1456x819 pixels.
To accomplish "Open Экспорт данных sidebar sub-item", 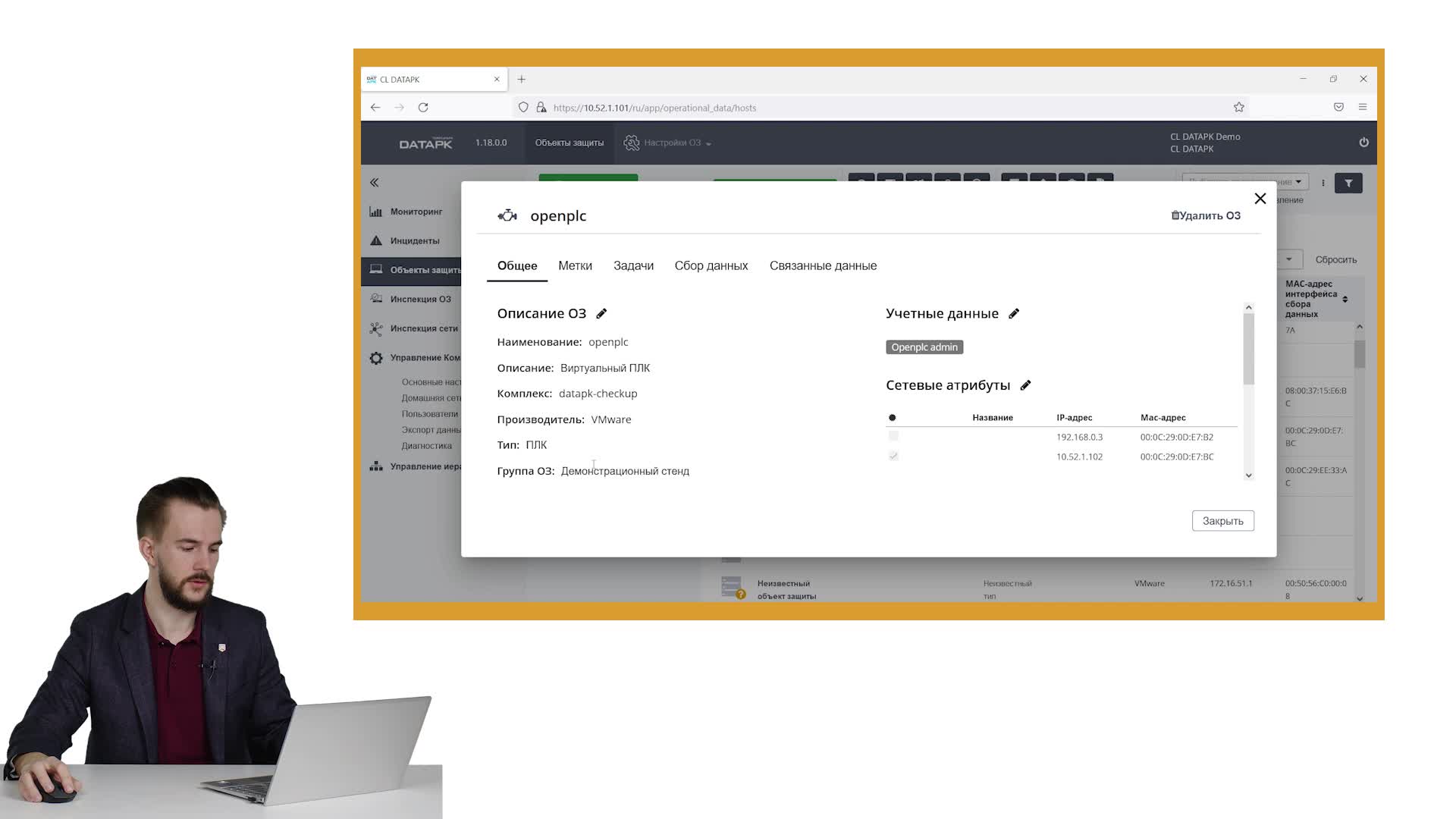I will pos(431,430).
